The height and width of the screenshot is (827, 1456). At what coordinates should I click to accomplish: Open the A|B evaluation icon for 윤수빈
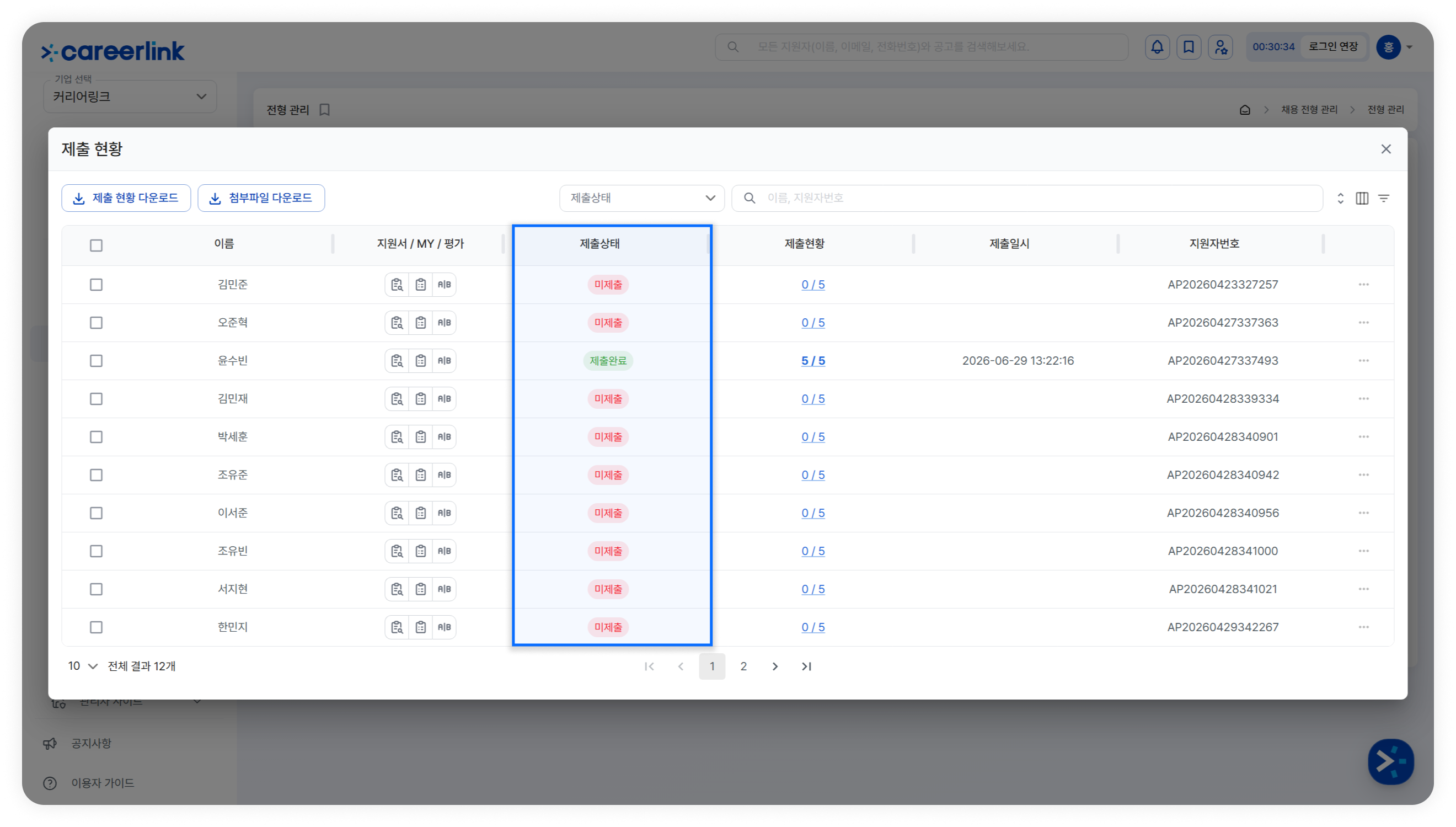[445, 361]
